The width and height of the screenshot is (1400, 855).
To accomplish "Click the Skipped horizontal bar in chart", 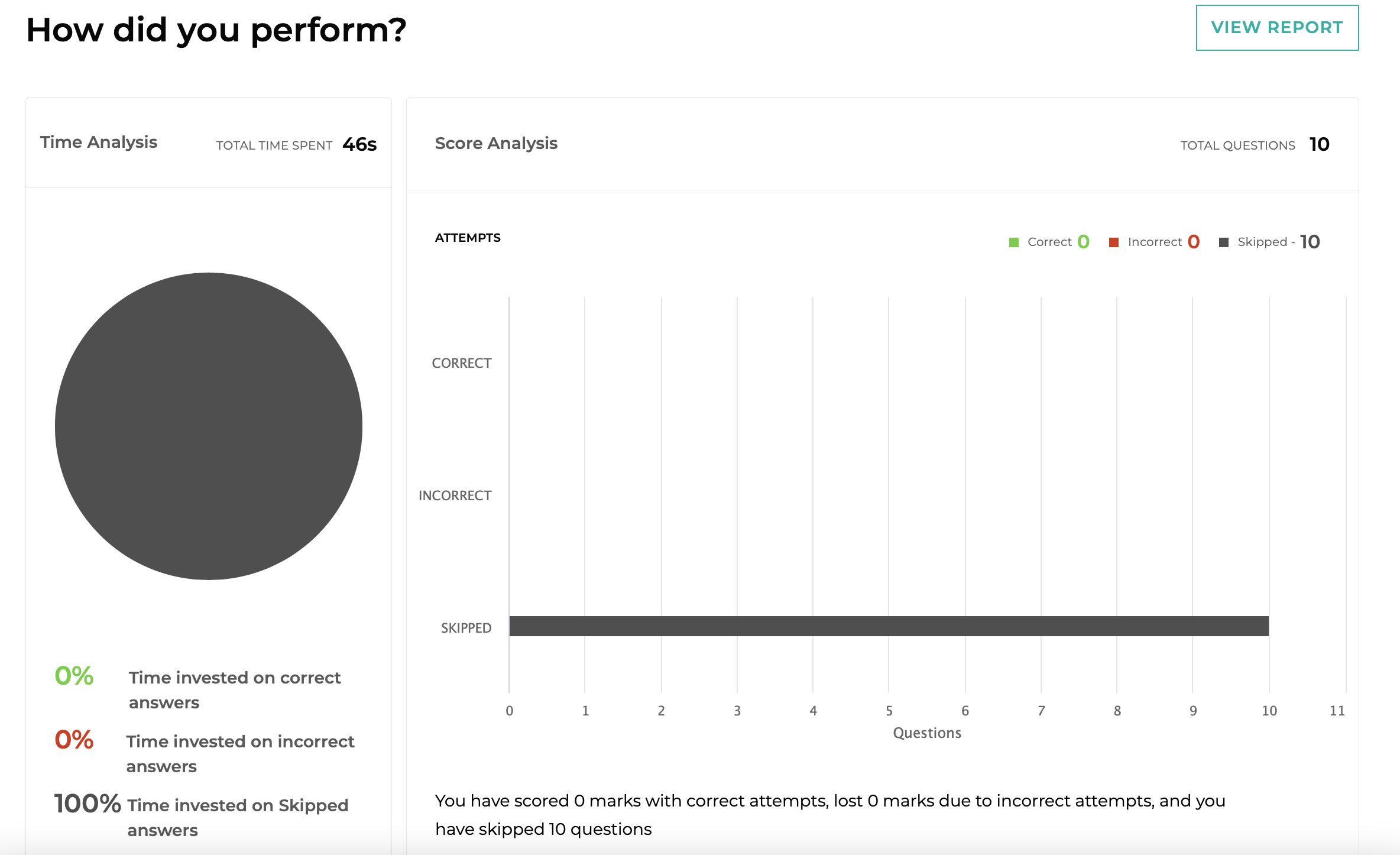I will 889,626.
